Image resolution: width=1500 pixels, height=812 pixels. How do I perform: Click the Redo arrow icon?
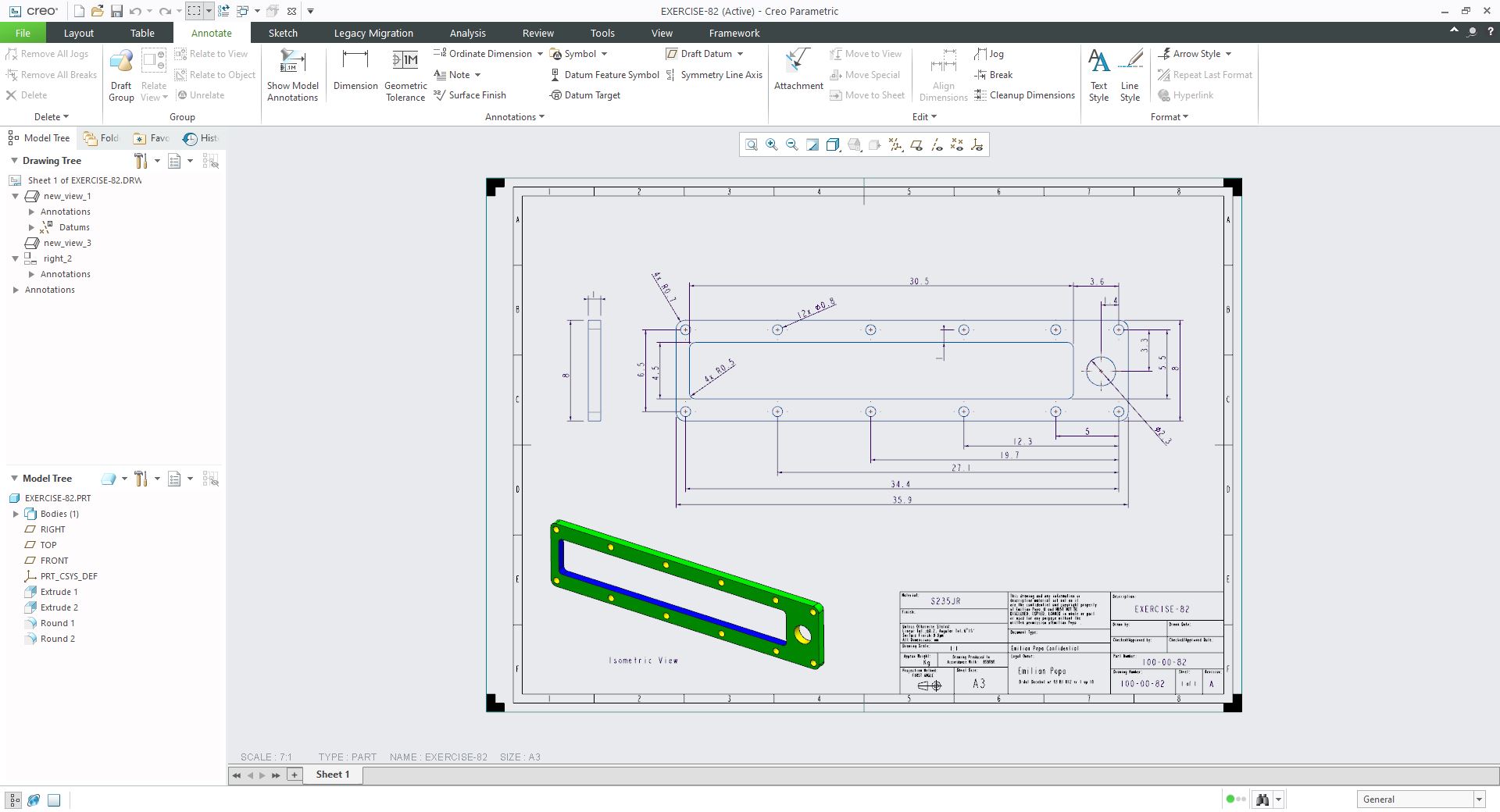tap(165, 11)
